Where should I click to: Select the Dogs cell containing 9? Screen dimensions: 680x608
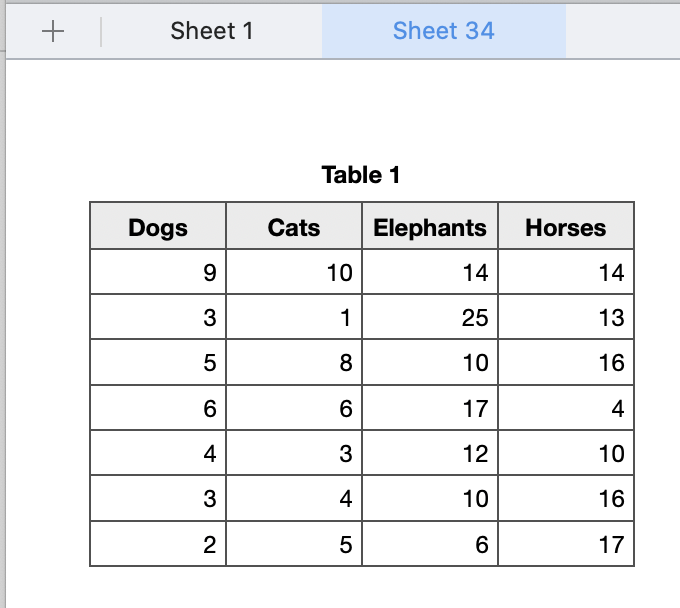[x=158, y=272]
